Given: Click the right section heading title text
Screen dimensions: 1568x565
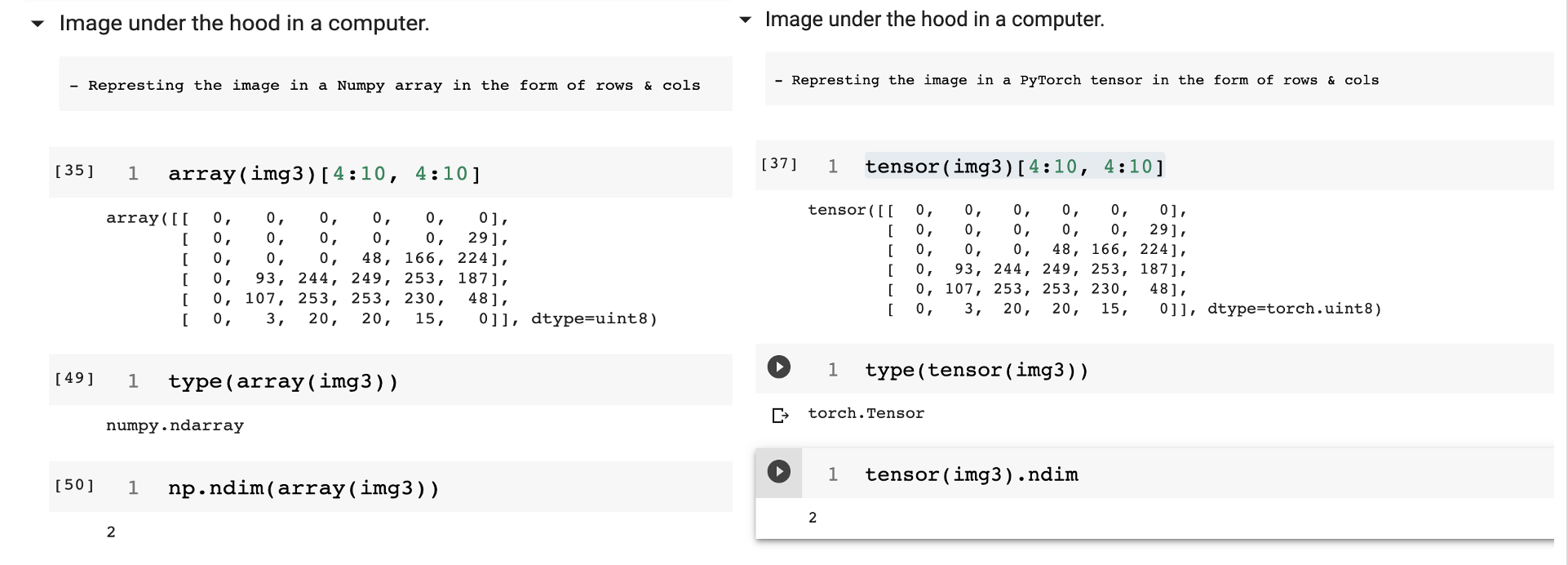Looking at the screenshot, I should pyautogui.click(x=935, y=20).
